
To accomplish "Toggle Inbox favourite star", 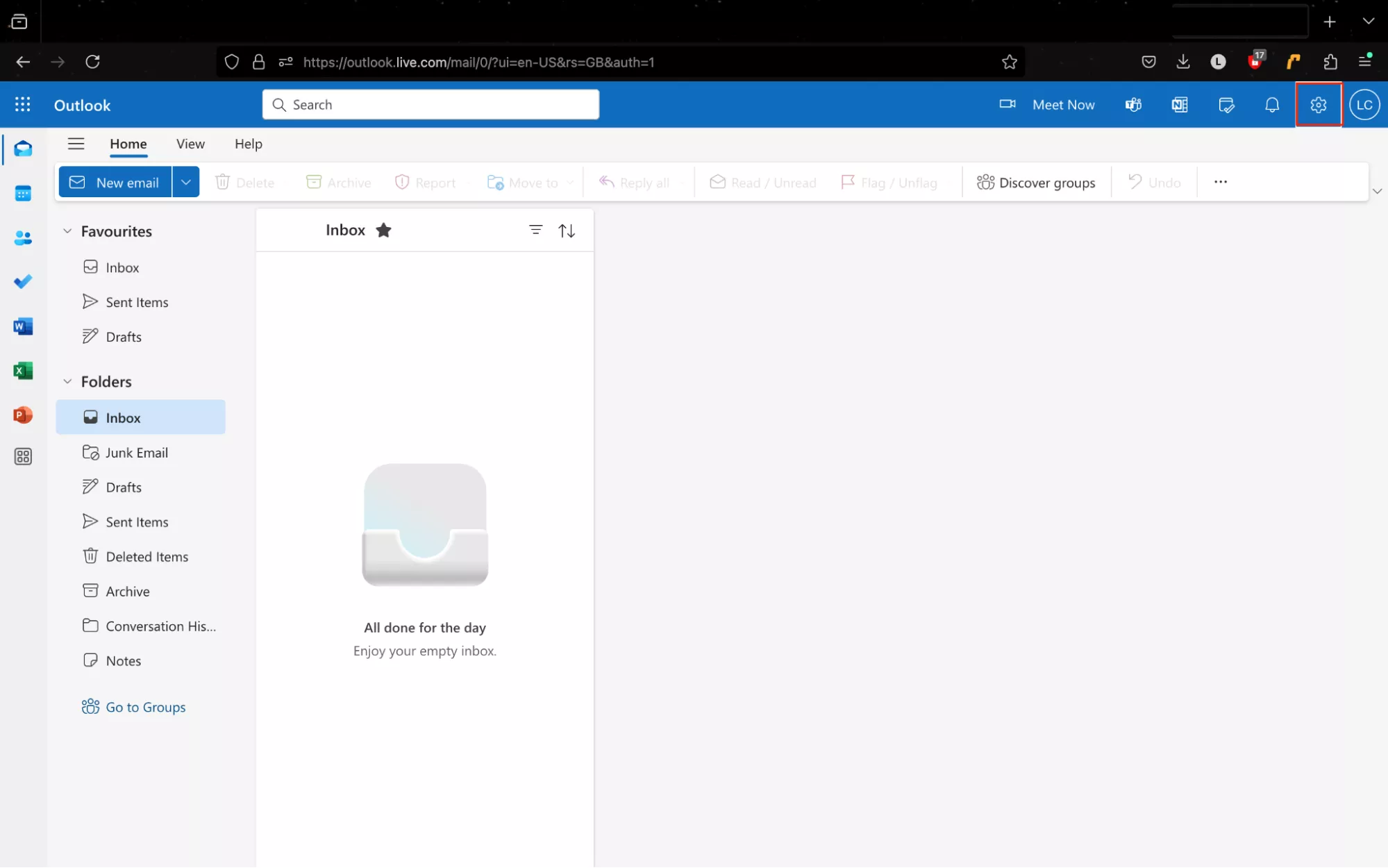I will coord(383,231).
